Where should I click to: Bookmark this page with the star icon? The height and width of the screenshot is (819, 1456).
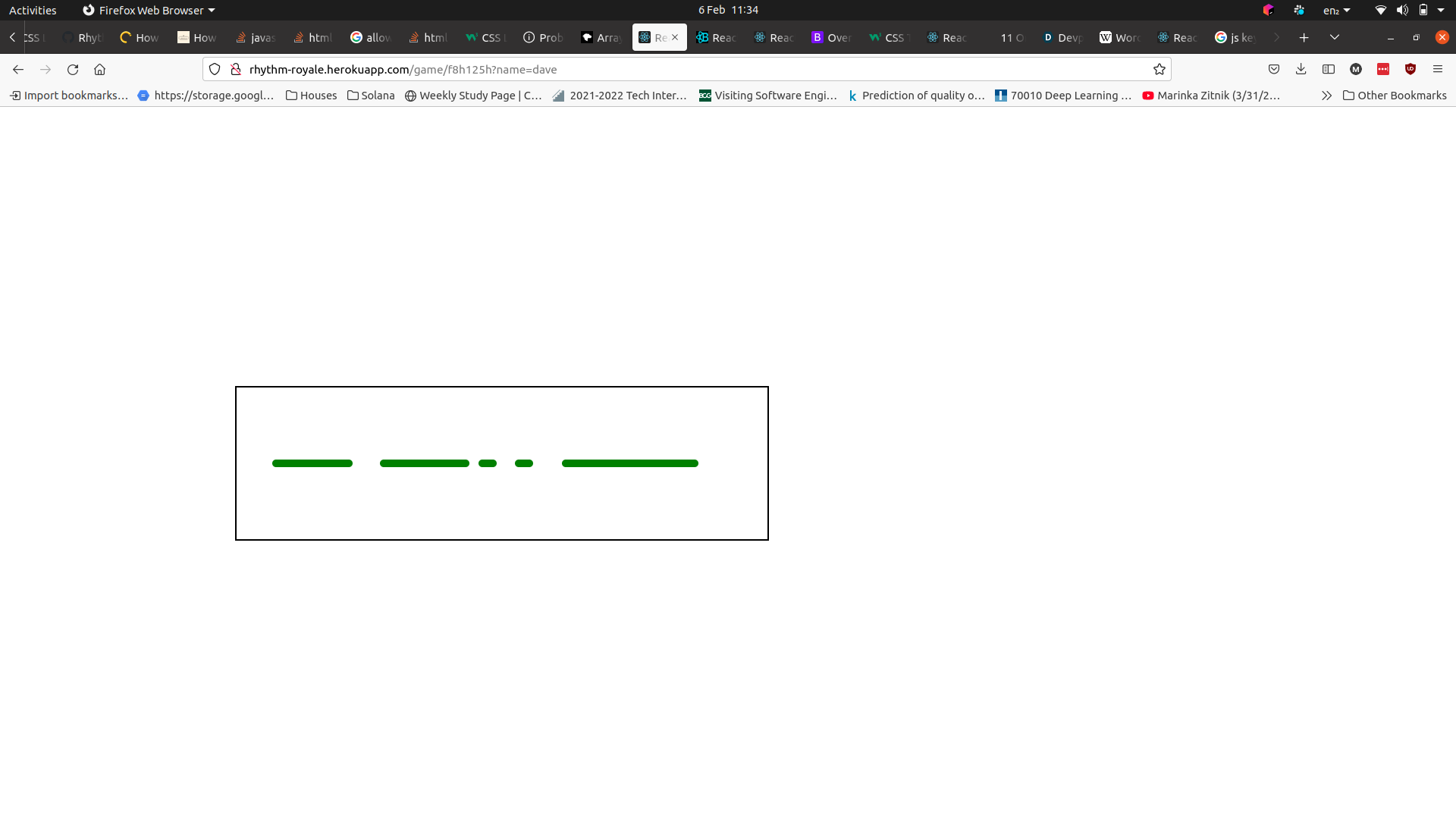[x=1159, y=69]
